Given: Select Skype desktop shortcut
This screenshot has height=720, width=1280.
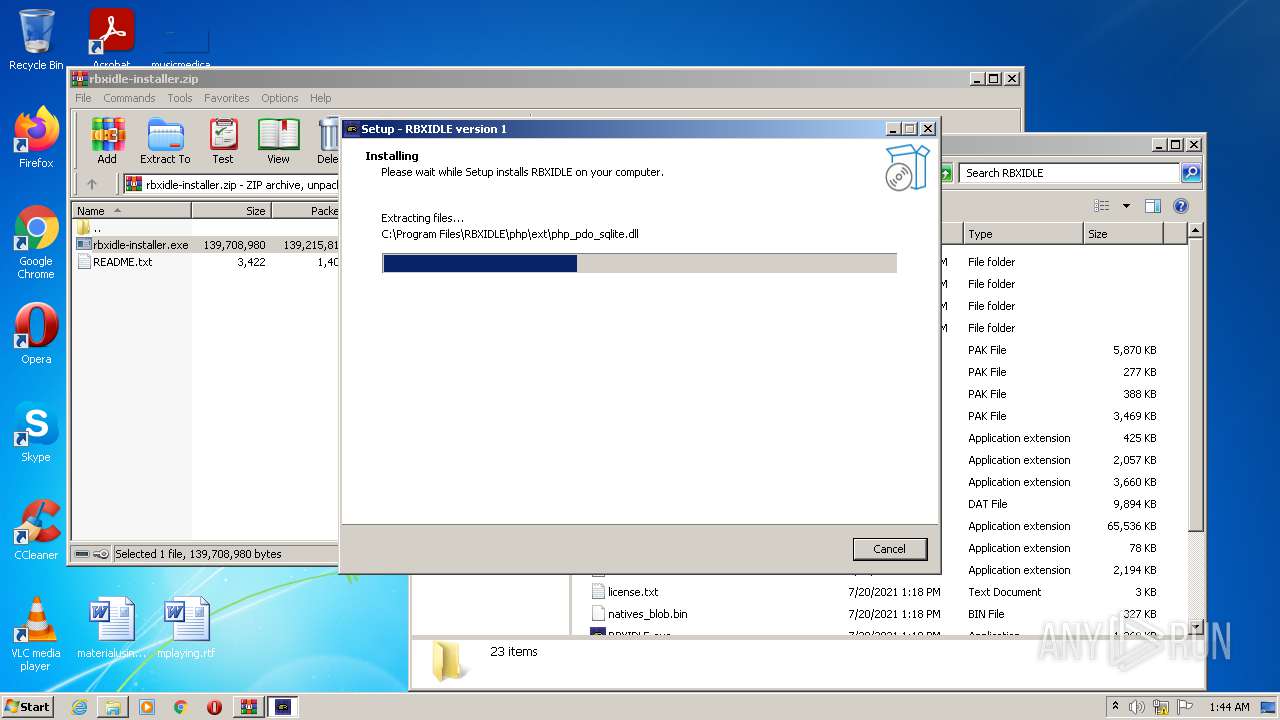Looking at the screenshot, I should [x=36, y=432].
